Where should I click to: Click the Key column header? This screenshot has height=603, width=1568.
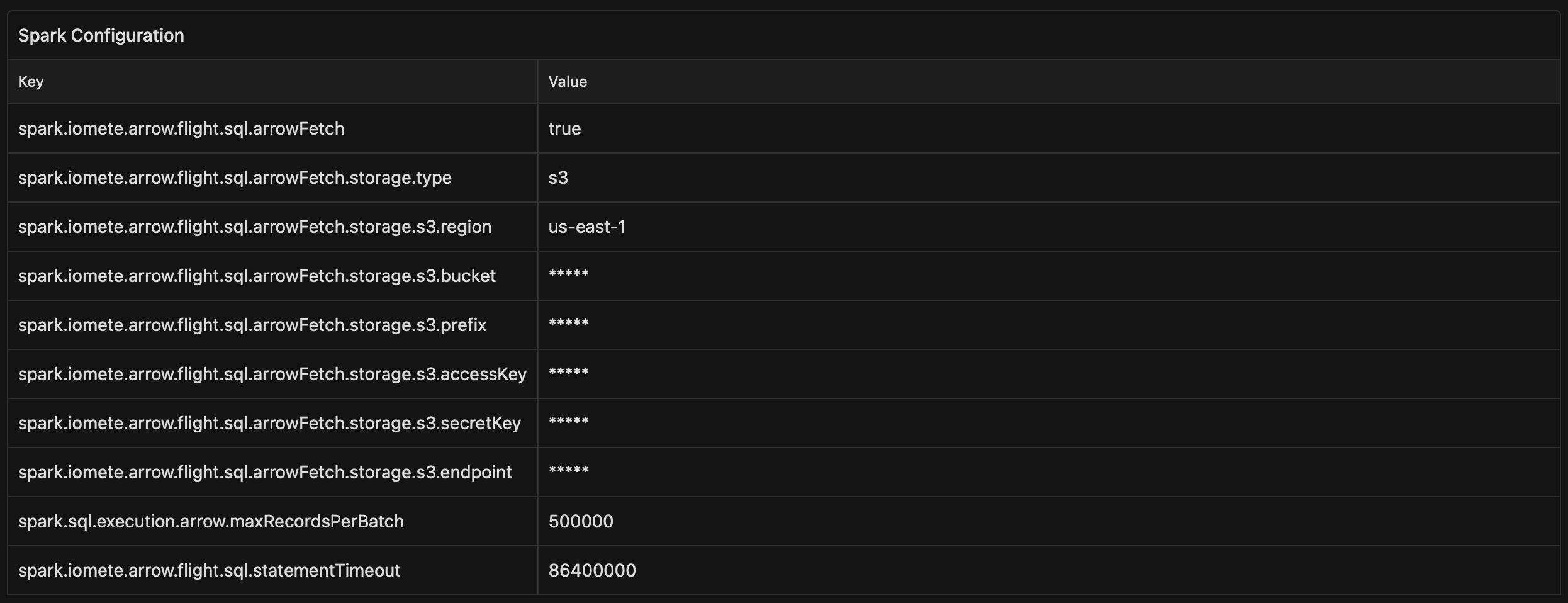tap(31, 82)
